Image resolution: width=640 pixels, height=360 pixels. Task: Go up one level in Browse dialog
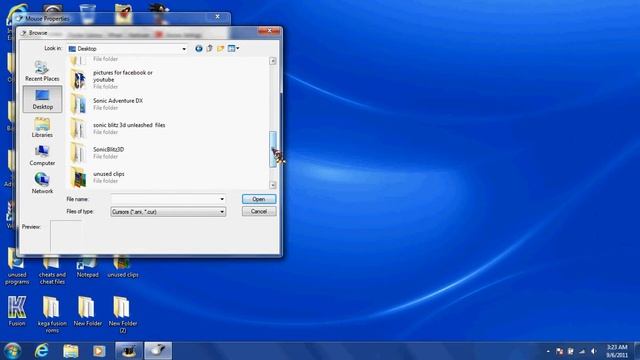[209, 49]
